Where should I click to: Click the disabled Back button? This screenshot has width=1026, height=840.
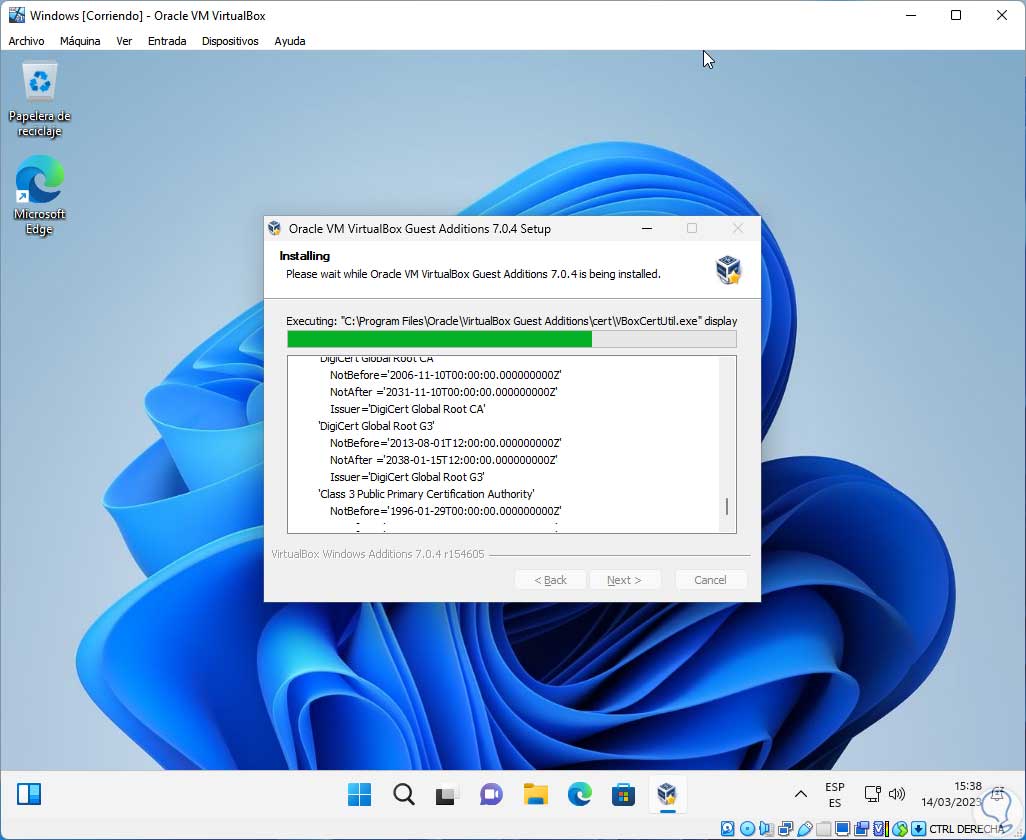(550, 580)
